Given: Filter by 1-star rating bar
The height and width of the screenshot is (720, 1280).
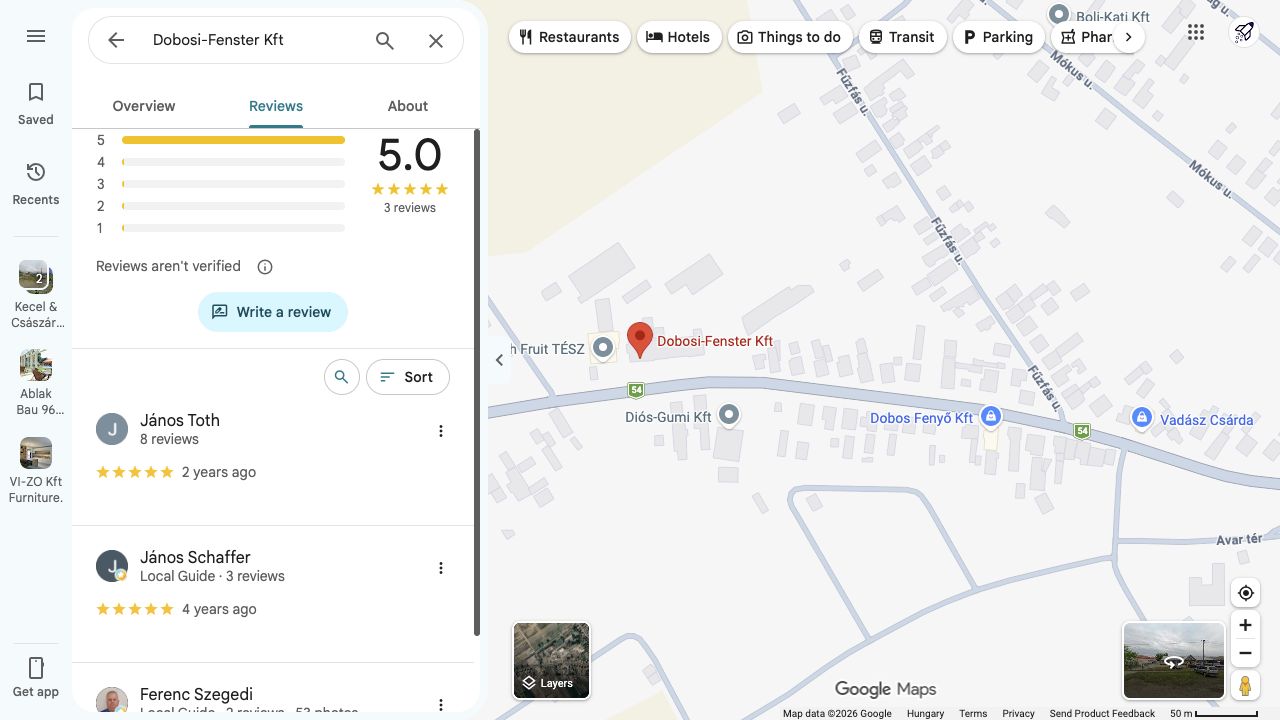Looking at the screenshot, I should 221,228.
